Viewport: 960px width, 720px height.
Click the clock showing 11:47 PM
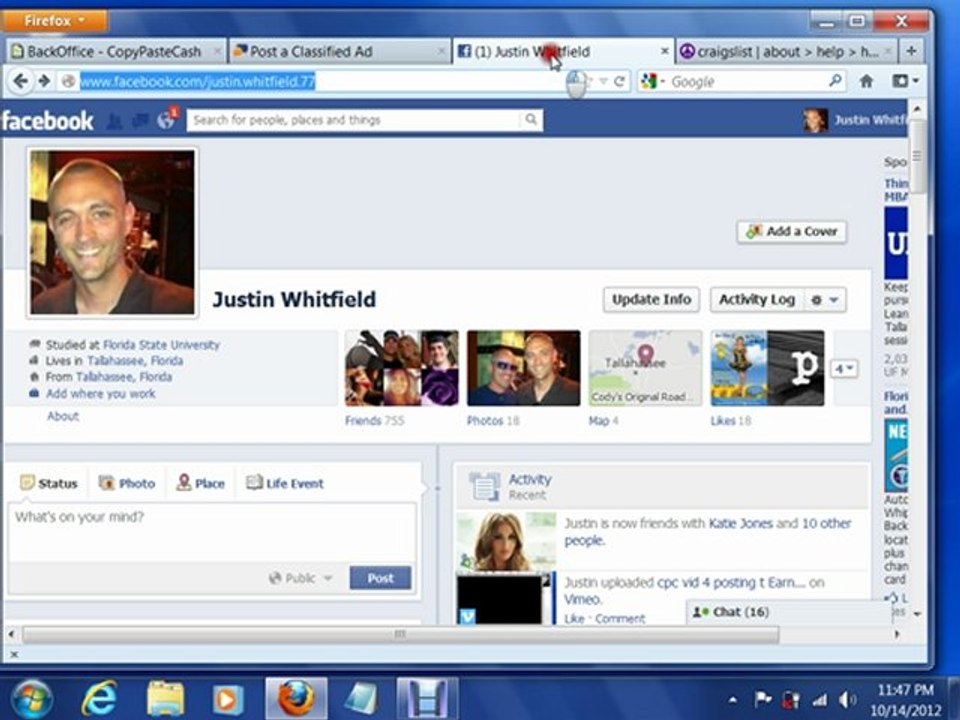(x=905, y=690)
